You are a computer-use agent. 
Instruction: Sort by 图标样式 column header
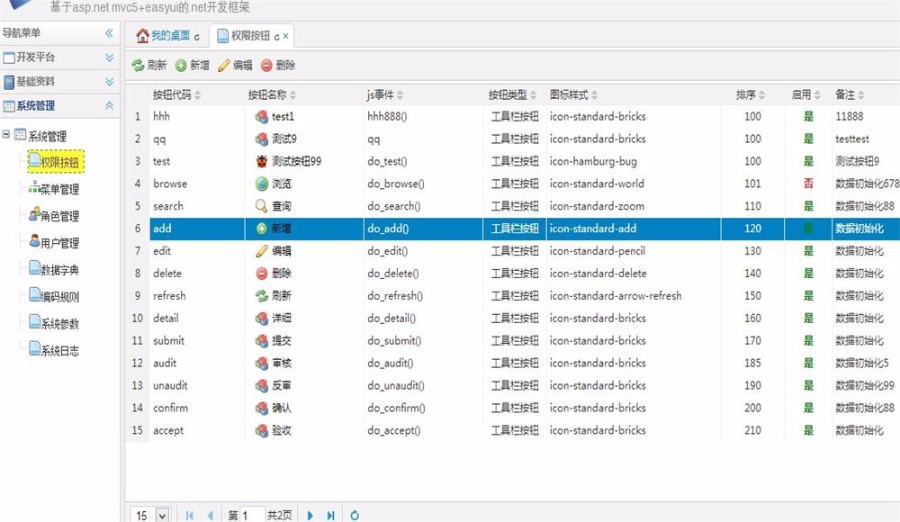pyautogui.click(x=573, y=95)
